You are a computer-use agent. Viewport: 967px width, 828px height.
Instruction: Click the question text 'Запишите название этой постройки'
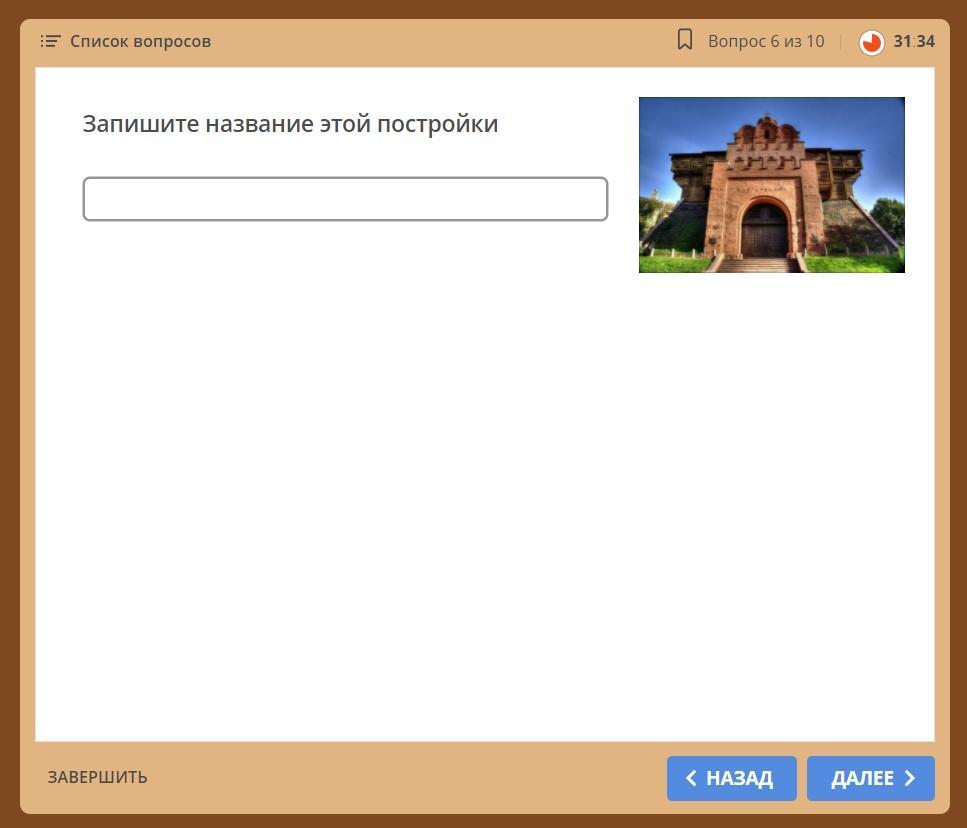290,124
